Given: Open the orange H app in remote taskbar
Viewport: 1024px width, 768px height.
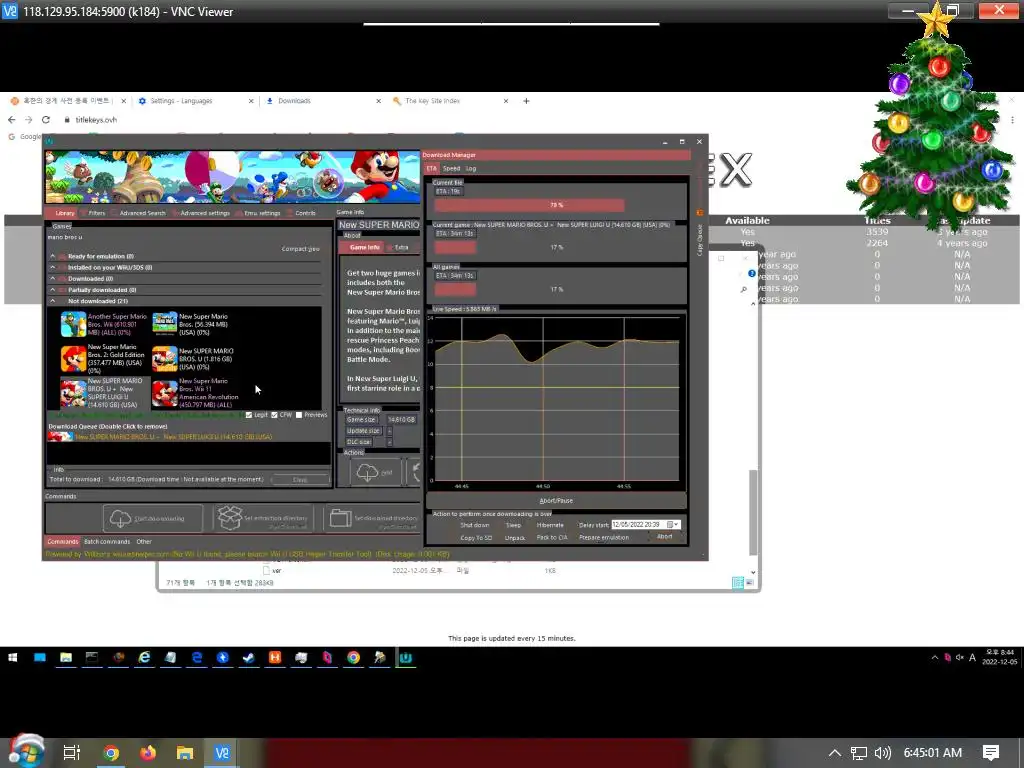Looking at the screenshot, I should 275,658.
